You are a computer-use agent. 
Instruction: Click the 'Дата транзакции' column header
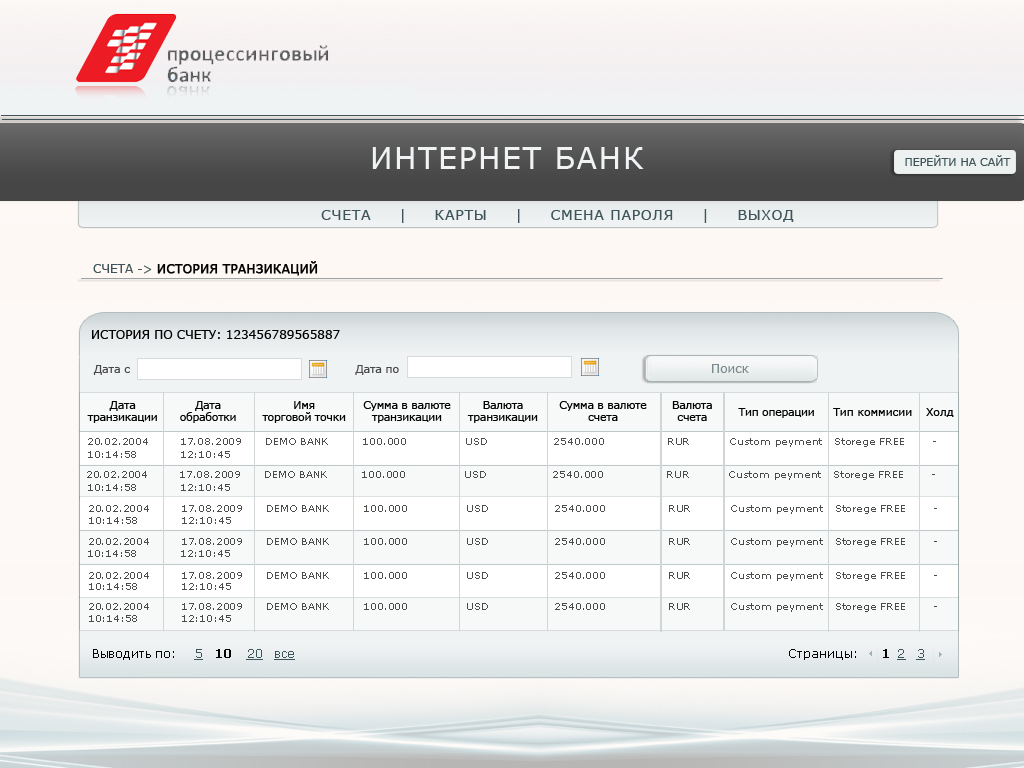122,411
